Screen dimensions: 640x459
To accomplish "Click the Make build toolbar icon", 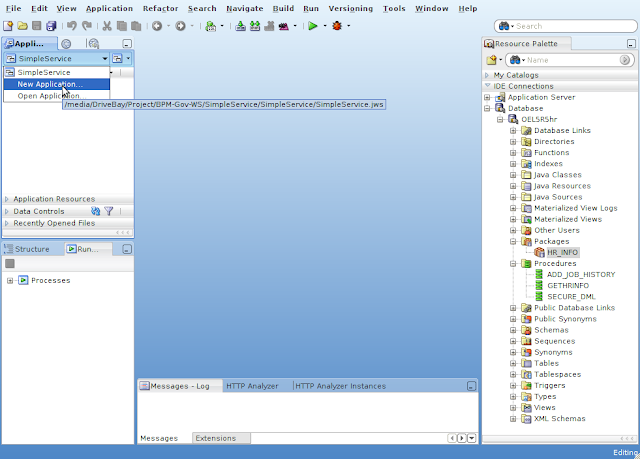I will pyautogui.click(x=240, y=26).
